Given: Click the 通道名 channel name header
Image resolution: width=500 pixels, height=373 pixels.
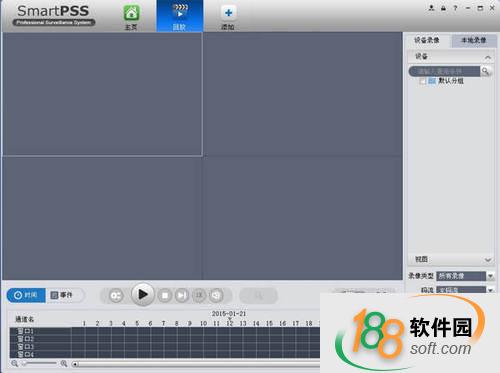Looking at the screenshot, I should coord(24,319).
